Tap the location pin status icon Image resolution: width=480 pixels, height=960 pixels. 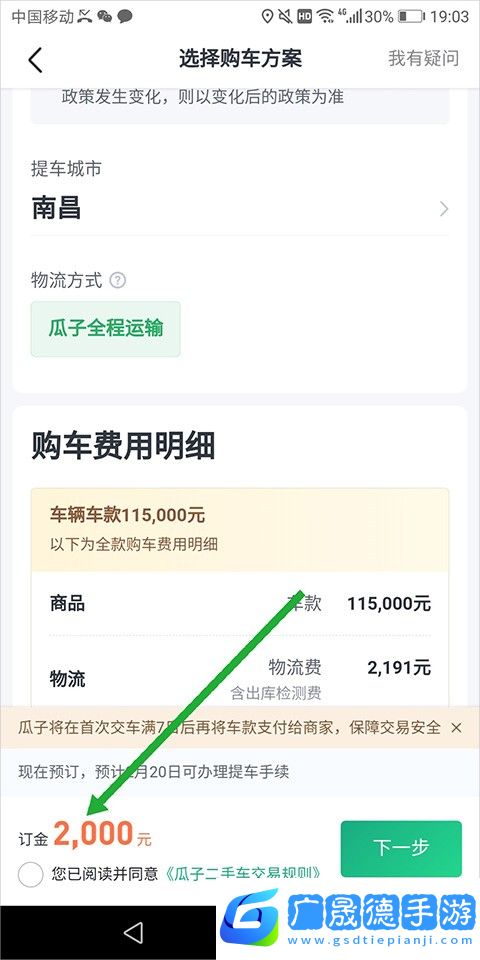pyautogui.click(x=267, y=17)
